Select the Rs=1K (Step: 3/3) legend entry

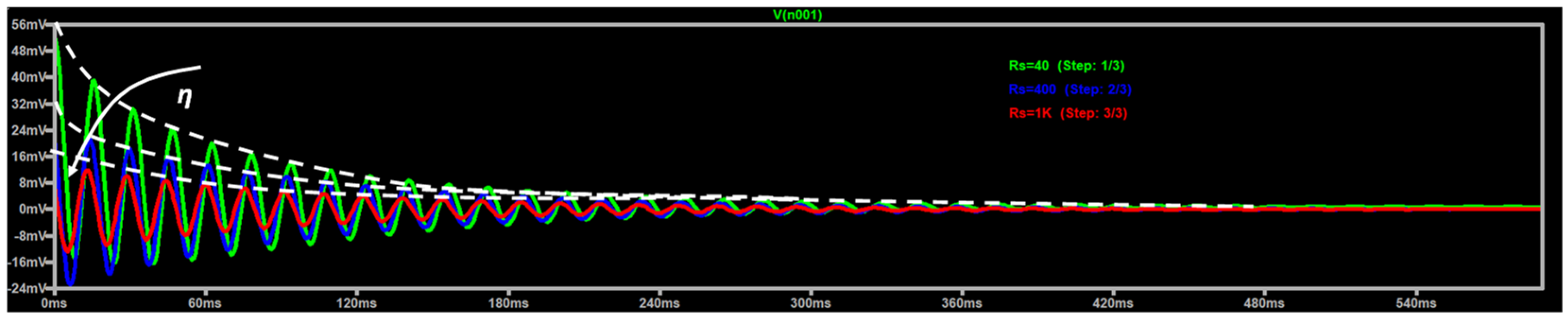[1068, 113]
